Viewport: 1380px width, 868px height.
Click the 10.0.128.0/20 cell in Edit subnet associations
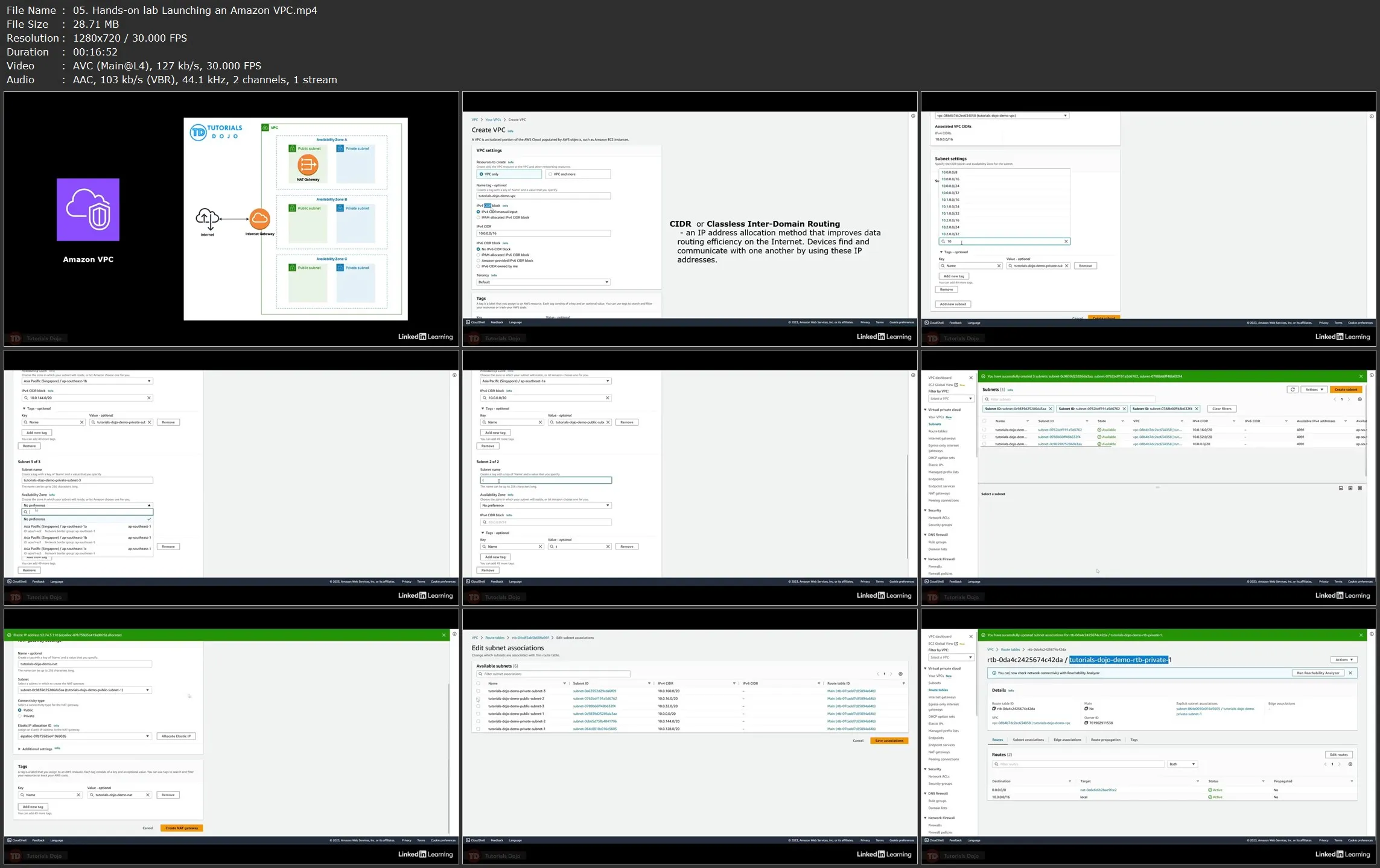669,729
